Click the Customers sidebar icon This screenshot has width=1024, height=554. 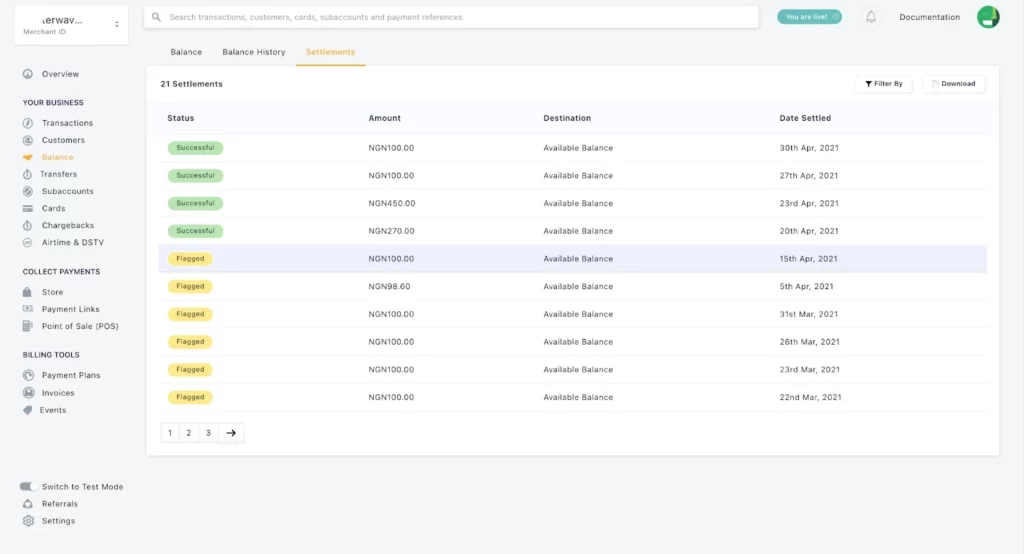point(27,140)
